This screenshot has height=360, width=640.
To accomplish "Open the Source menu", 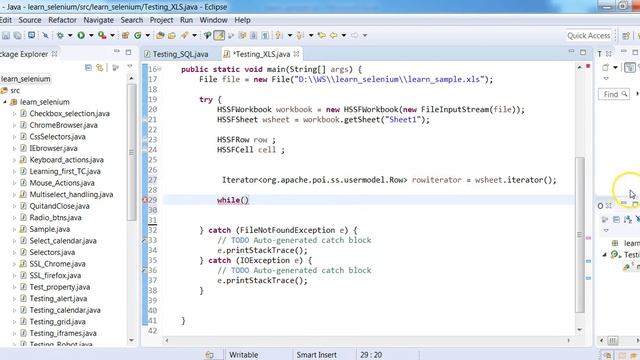I will [30, 20].
